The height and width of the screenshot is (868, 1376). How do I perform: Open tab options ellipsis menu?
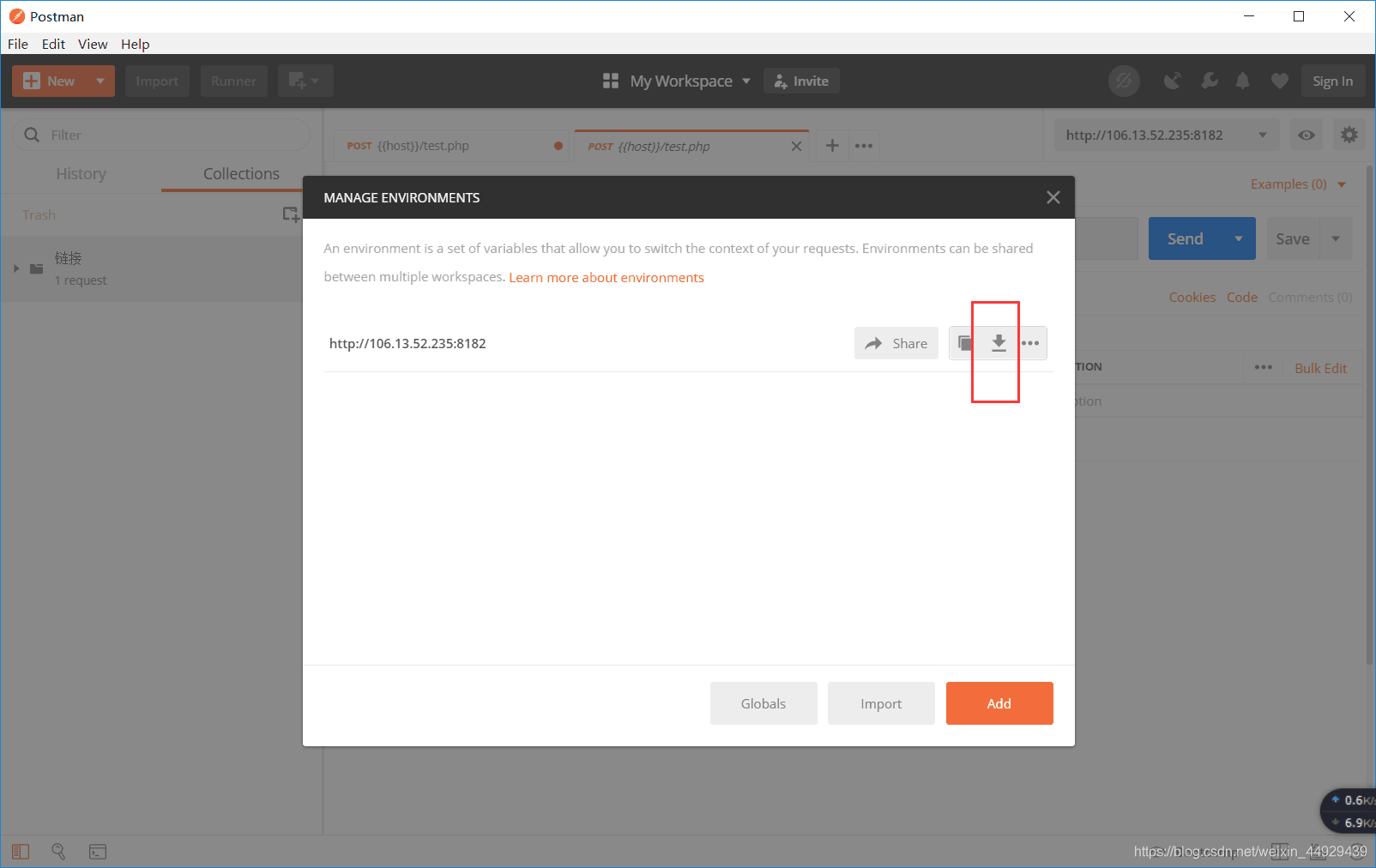click(864, 146)
